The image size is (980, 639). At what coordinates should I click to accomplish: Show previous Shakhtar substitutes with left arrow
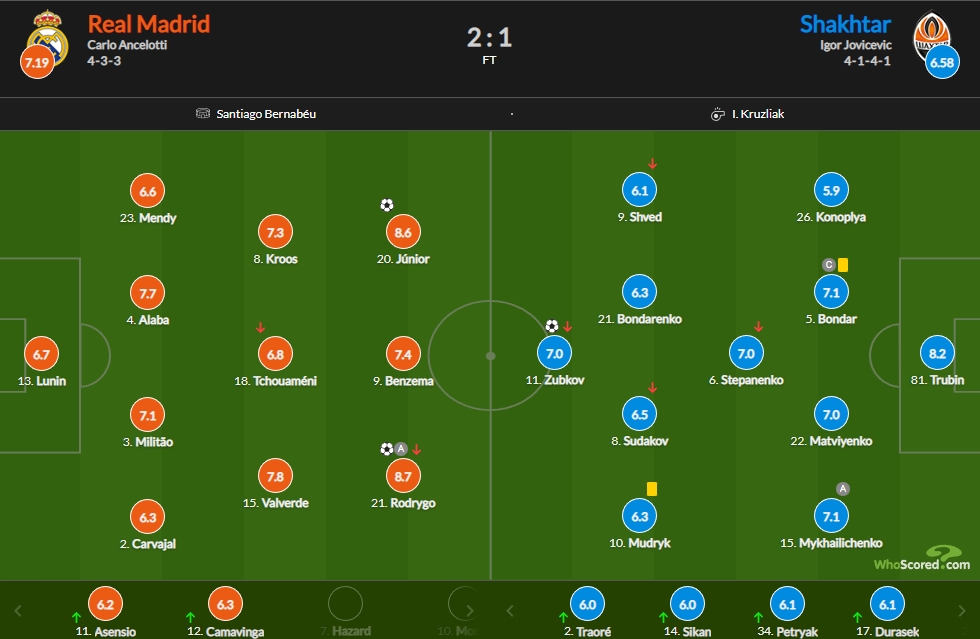(x=510, y=611)
